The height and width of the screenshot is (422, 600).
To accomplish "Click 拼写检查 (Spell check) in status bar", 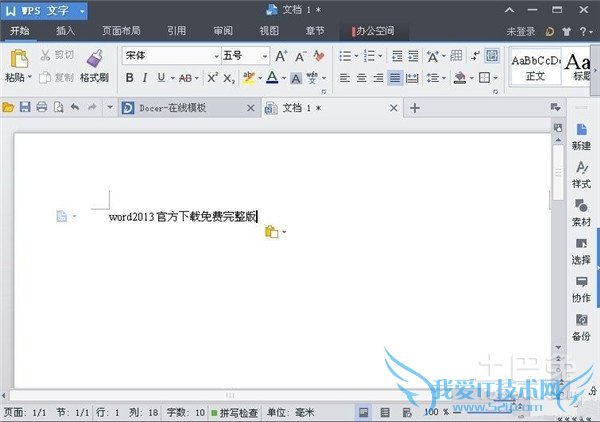I will pos(235,412).
